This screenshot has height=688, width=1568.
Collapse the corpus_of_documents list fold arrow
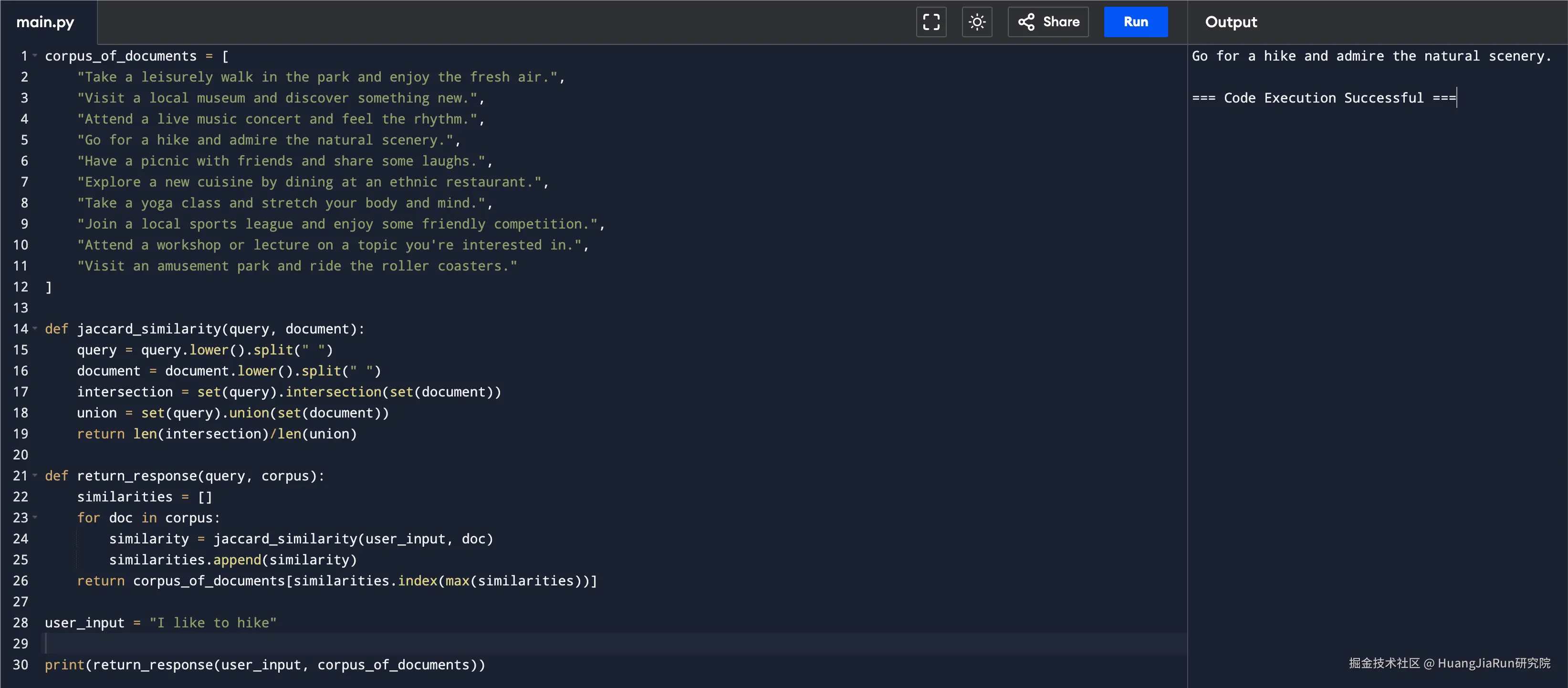[35, 56]
